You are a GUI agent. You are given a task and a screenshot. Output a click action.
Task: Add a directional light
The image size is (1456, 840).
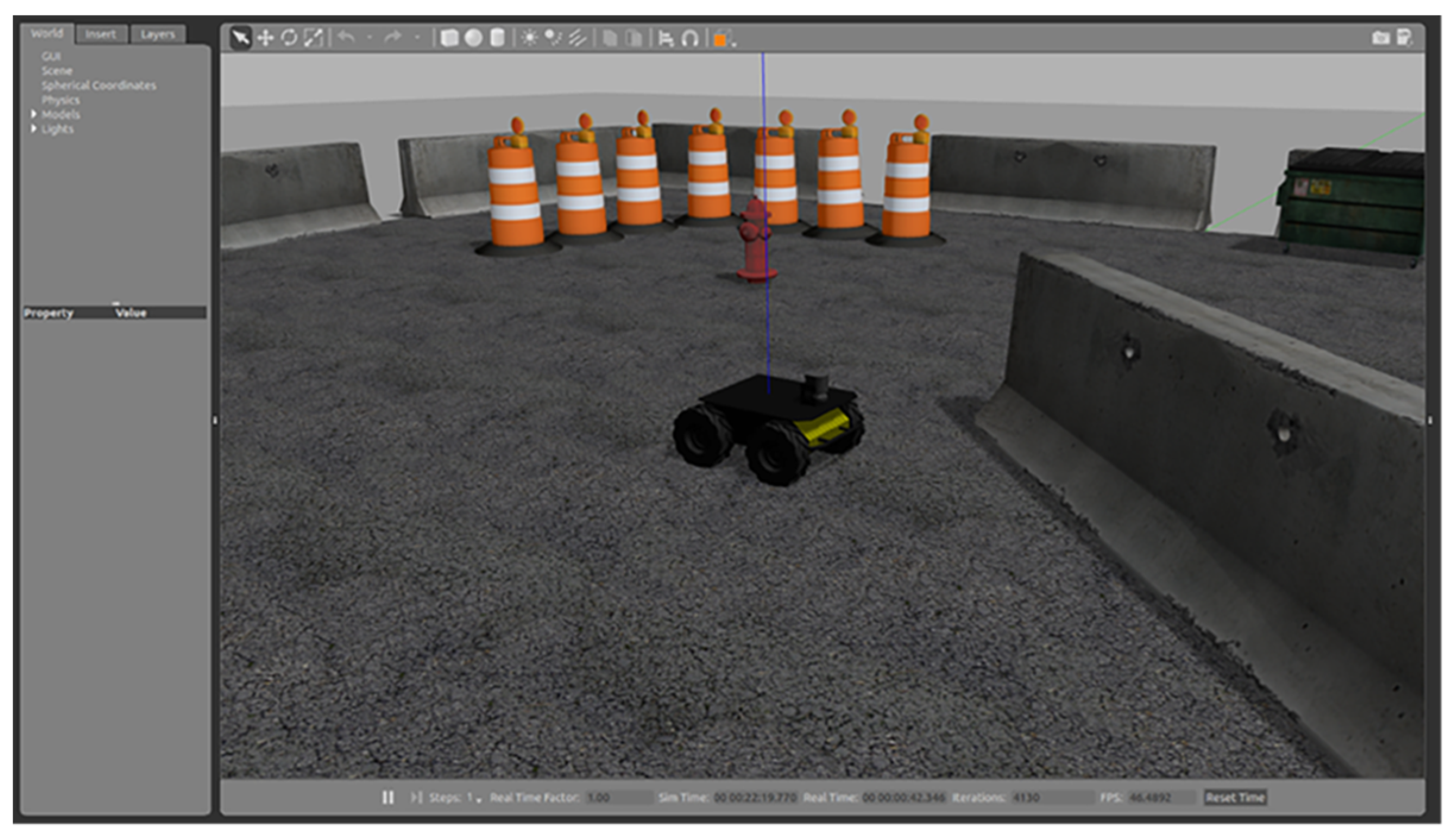[577, 39]
